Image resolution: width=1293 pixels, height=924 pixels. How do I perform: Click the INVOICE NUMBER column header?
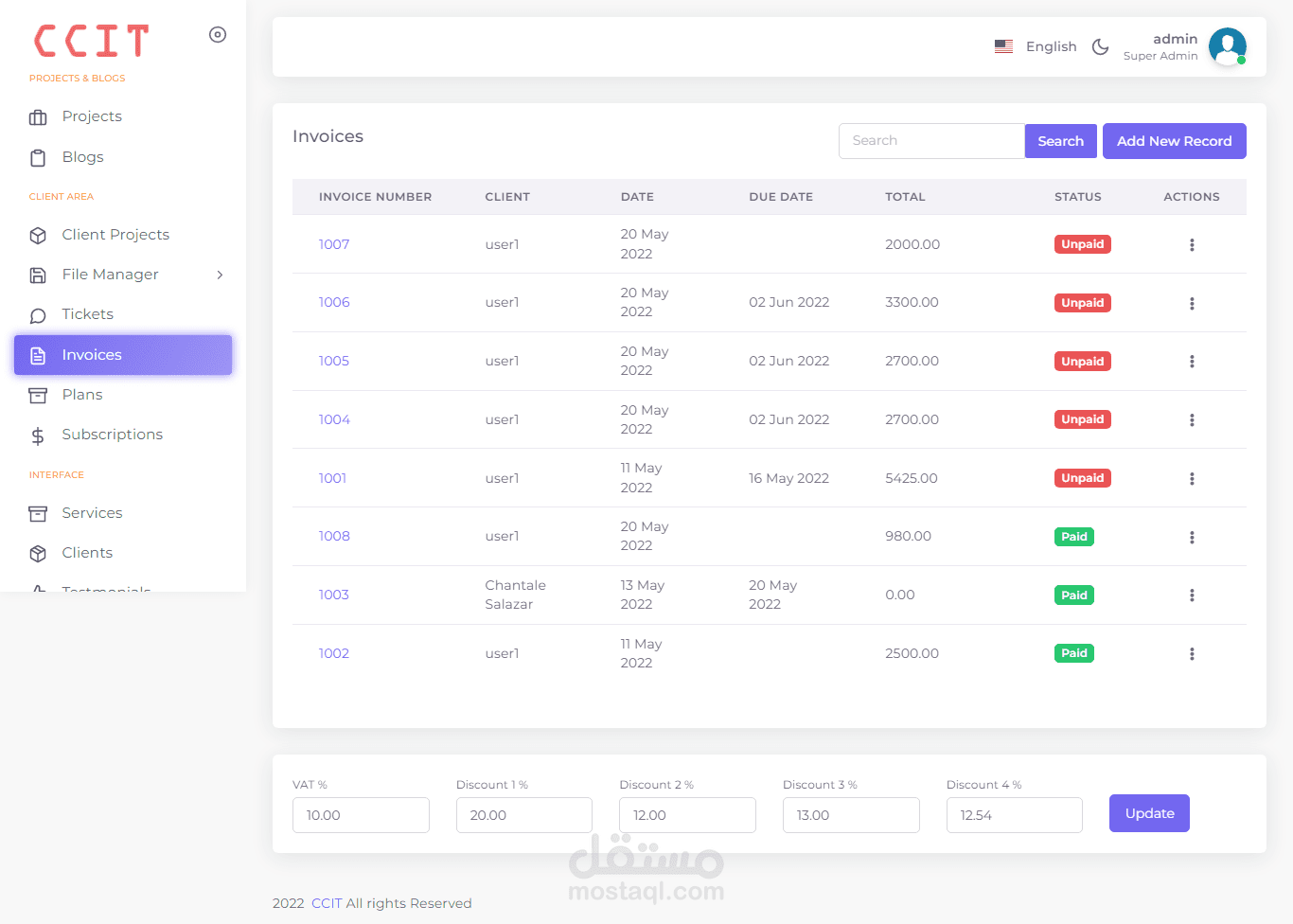coord(375,197)
